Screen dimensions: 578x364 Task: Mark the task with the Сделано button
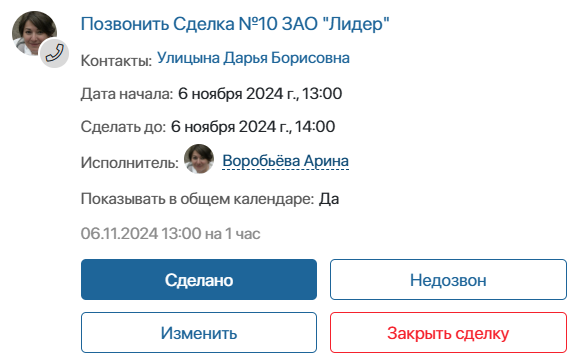click(199, 280)
